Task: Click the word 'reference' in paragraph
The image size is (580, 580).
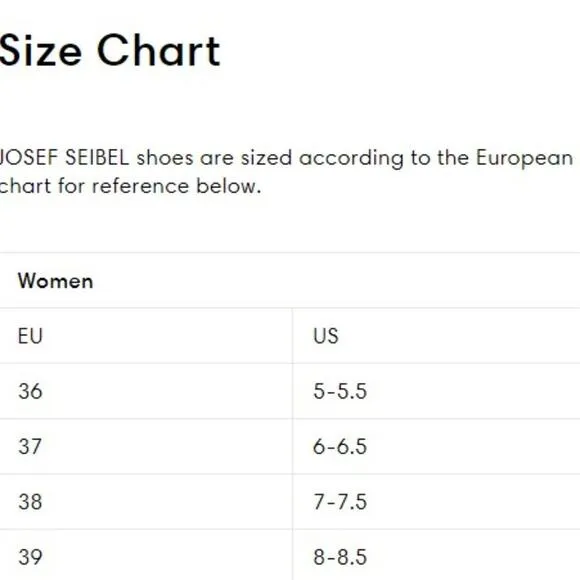Action: pyautogui.click(x=141, y=186)
